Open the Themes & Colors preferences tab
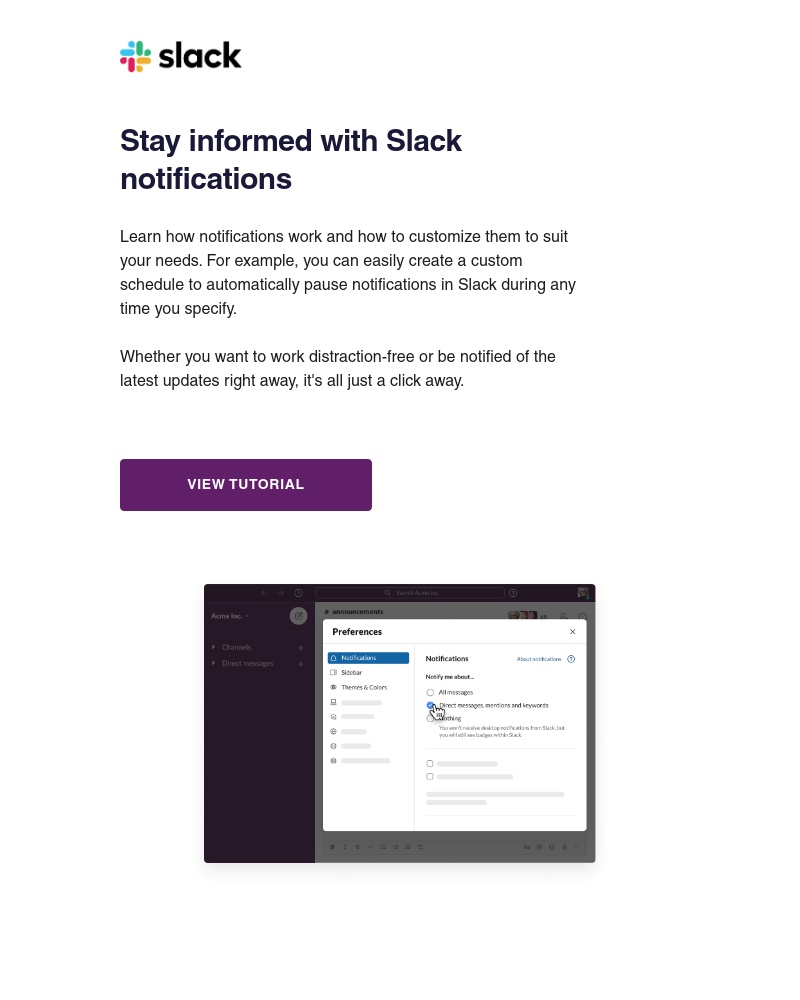Image resolution: width=800 pixels, height=1000 pixels. coord(363,687)
